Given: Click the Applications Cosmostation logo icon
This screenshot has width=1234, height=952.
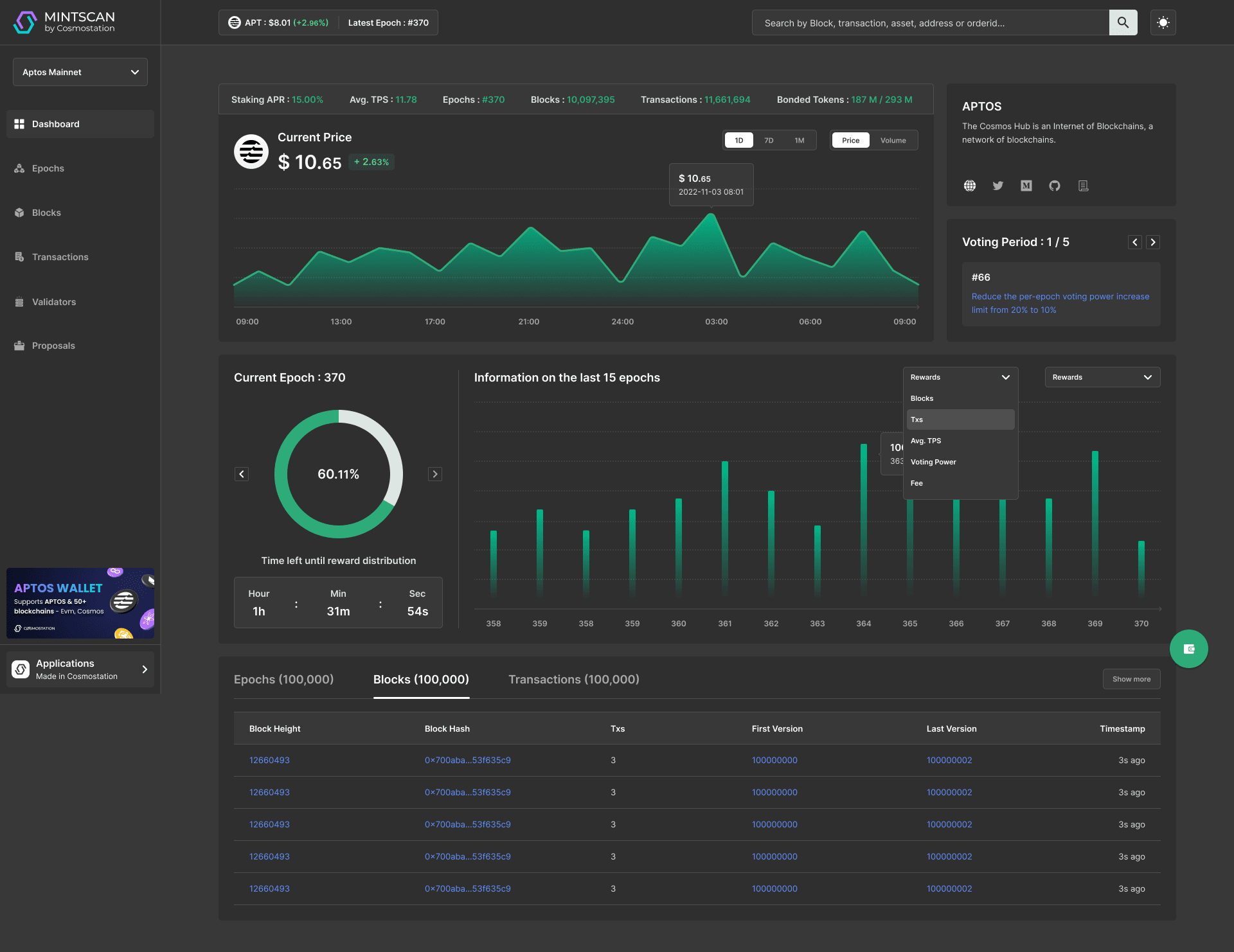Looking at the screenshot, I should tap(21, 669).
